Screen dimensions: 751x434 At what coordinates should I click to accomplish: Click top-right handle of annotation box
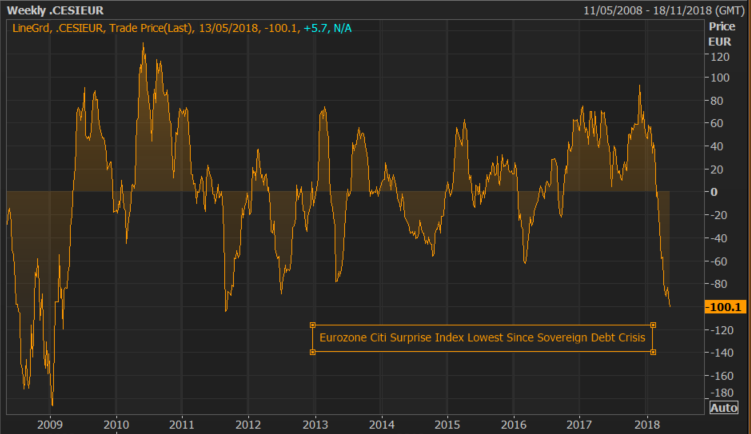(653, 325)
